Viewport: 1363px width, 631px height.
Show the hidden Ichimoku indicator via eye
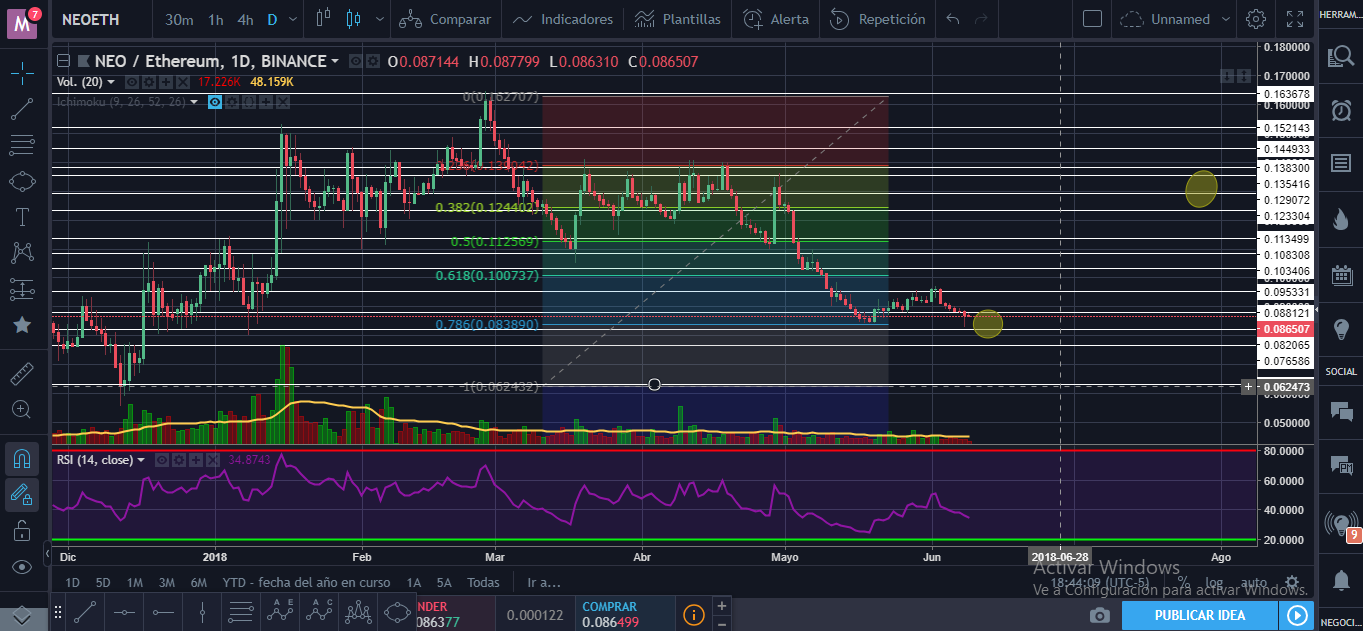(214, 102)
